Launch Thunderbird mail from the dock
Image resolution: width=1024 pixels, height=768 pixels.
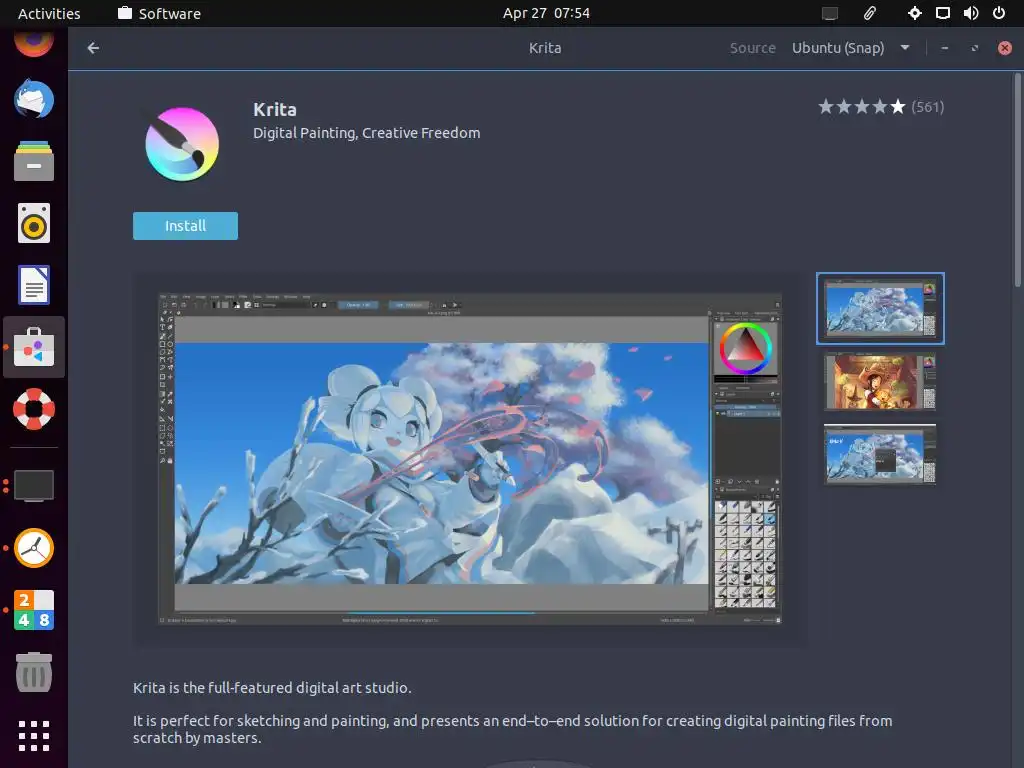pyautogui.click(x=34, y=99)
